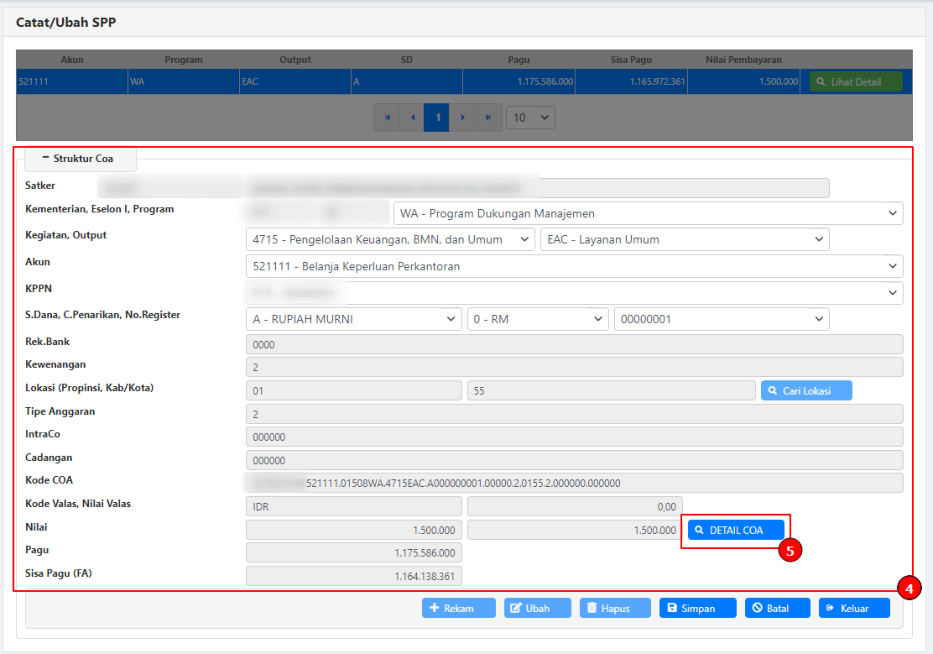Go to next page in pagination
The height and width of the screenshot is (654, 933).
(462, 117)
